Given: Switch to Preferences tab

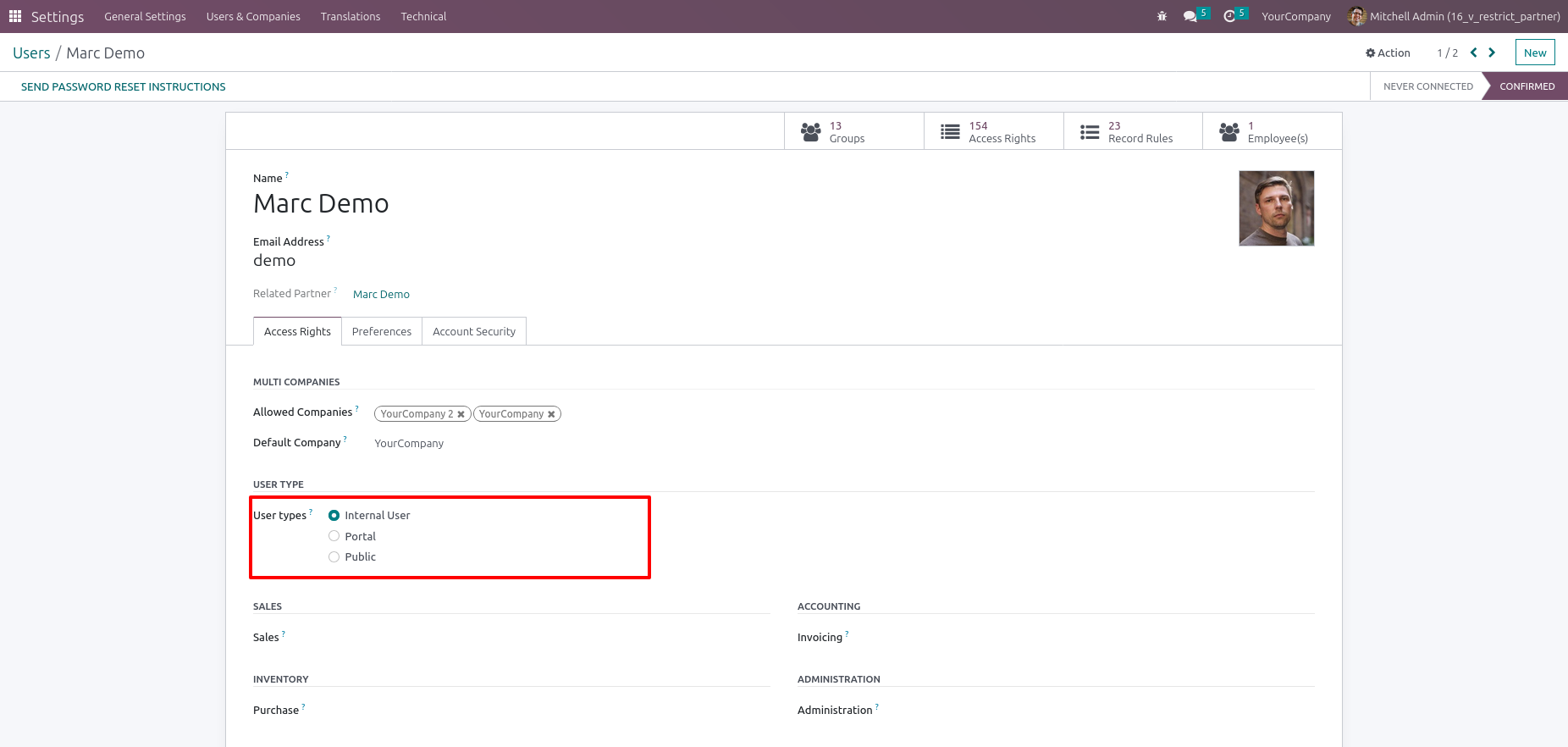Looking at the screenshot, I should tap(382, 331).
